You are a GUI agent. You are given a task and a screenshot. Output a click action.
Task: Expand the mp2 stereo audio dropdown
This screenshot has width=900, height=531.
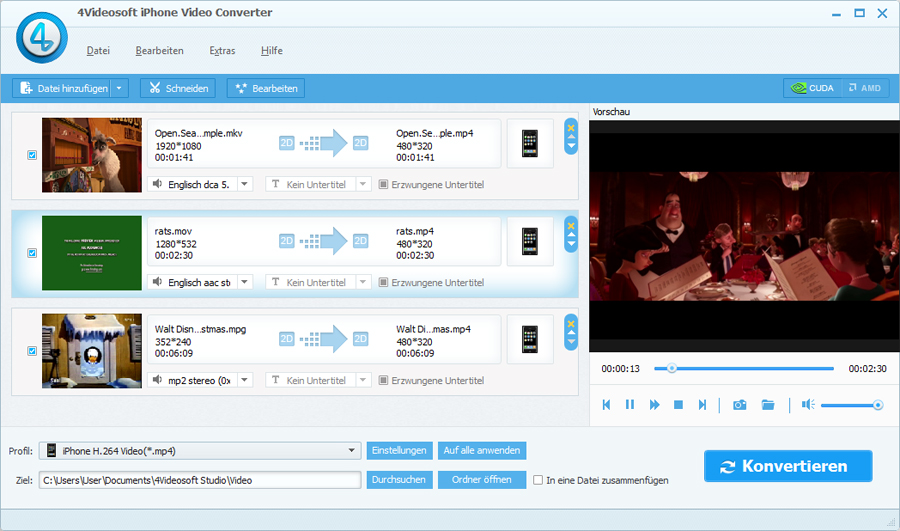tap(245, 380)
